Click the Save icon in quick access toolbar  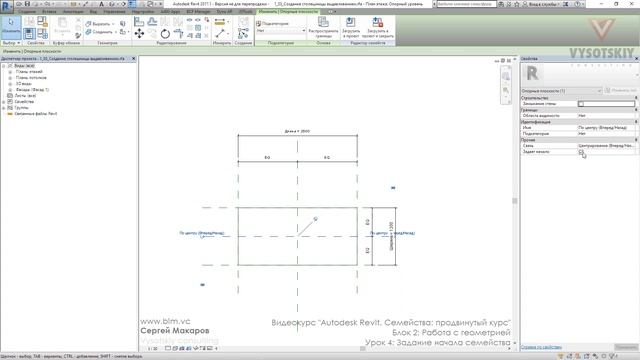point(27,4)
